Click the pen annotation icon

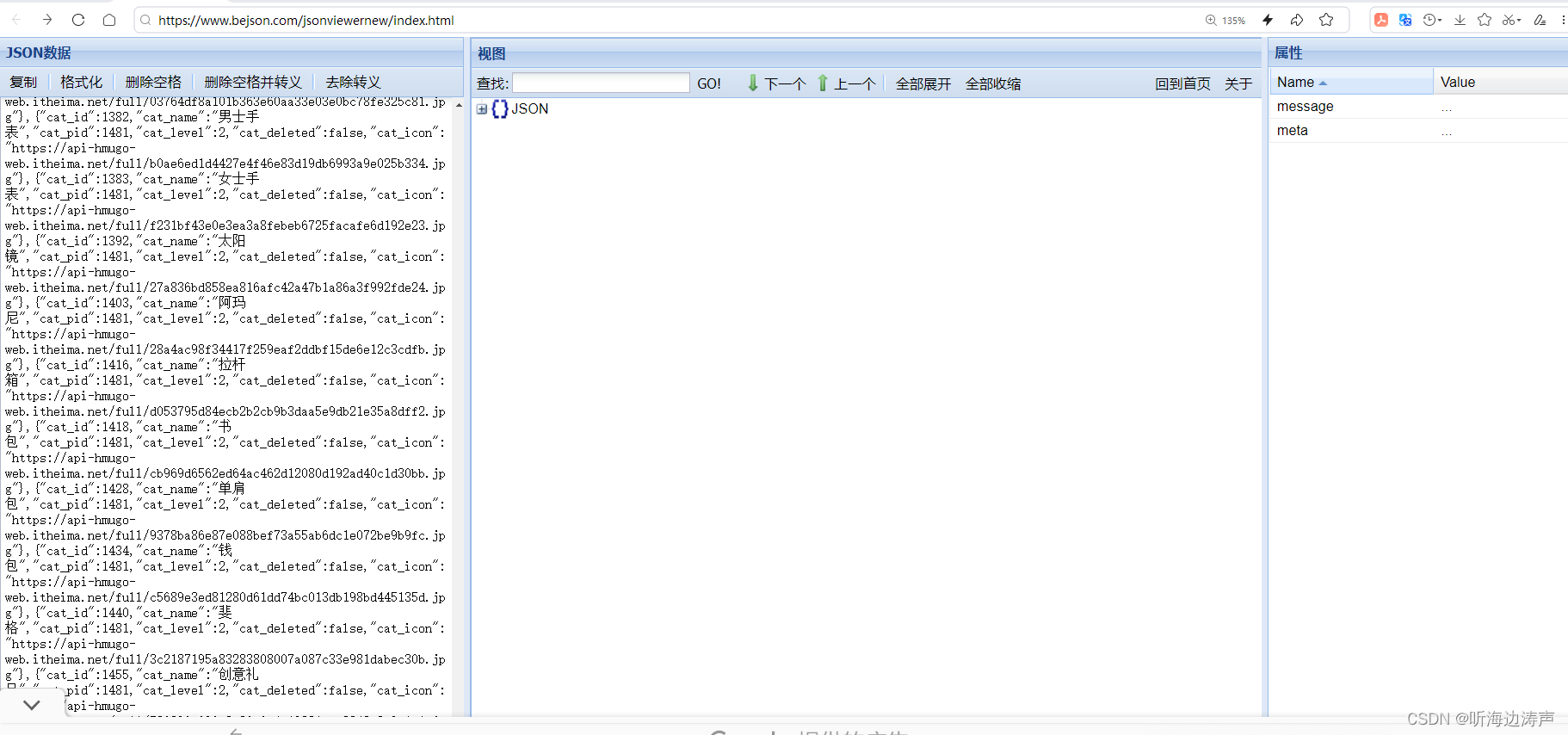(1540, 20)
